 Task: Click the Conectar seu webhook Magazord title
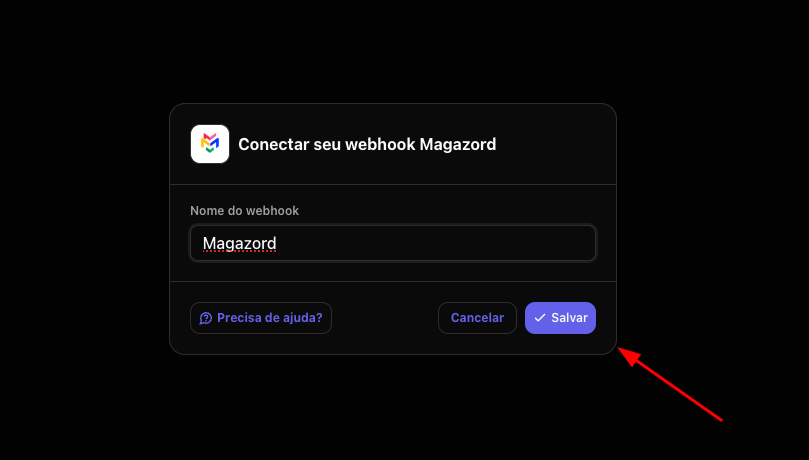[367, 144]
